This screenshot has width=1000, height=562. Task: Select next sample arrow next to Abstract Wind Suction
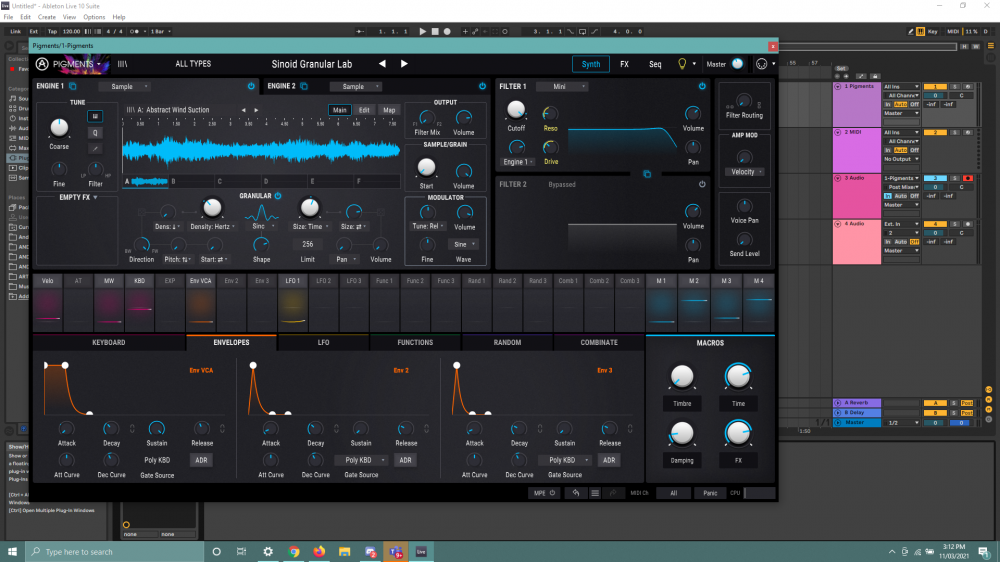[256, 110]
